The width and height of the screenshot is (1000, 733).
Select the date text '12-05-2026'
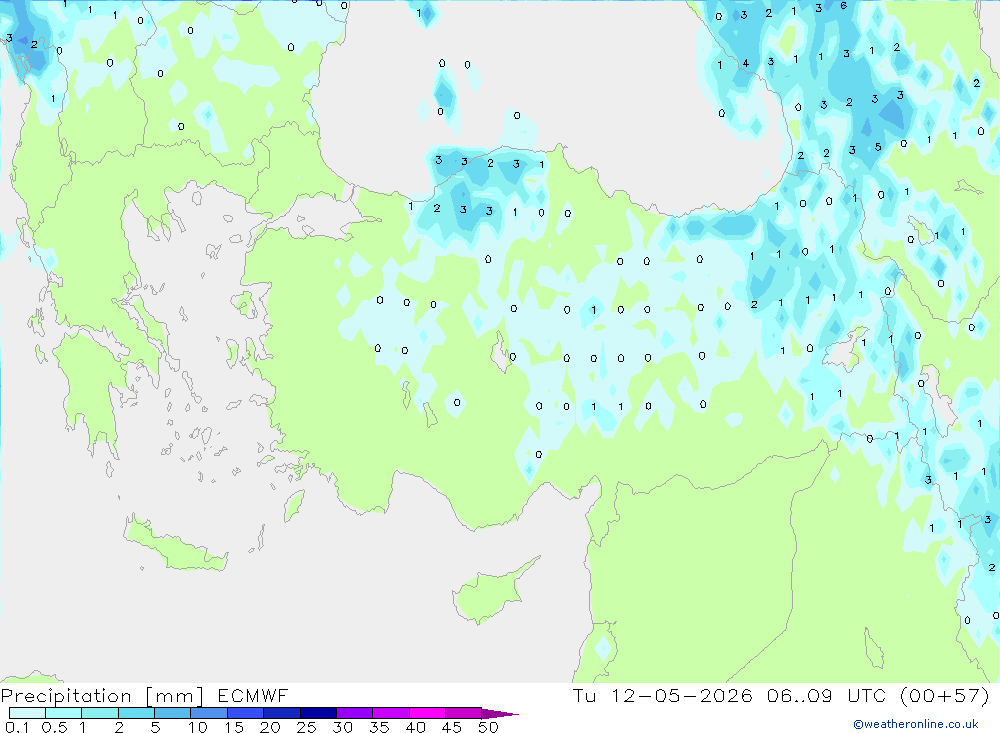point(682,695)
